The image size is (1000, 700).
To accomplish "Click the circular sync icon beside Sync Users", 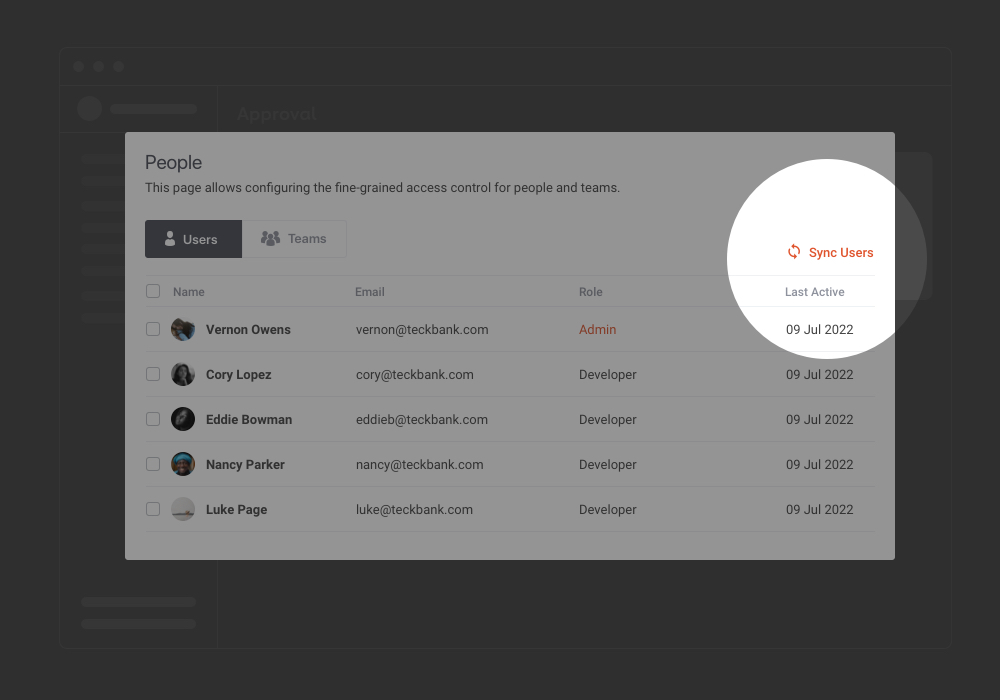I will click(794, 252).
